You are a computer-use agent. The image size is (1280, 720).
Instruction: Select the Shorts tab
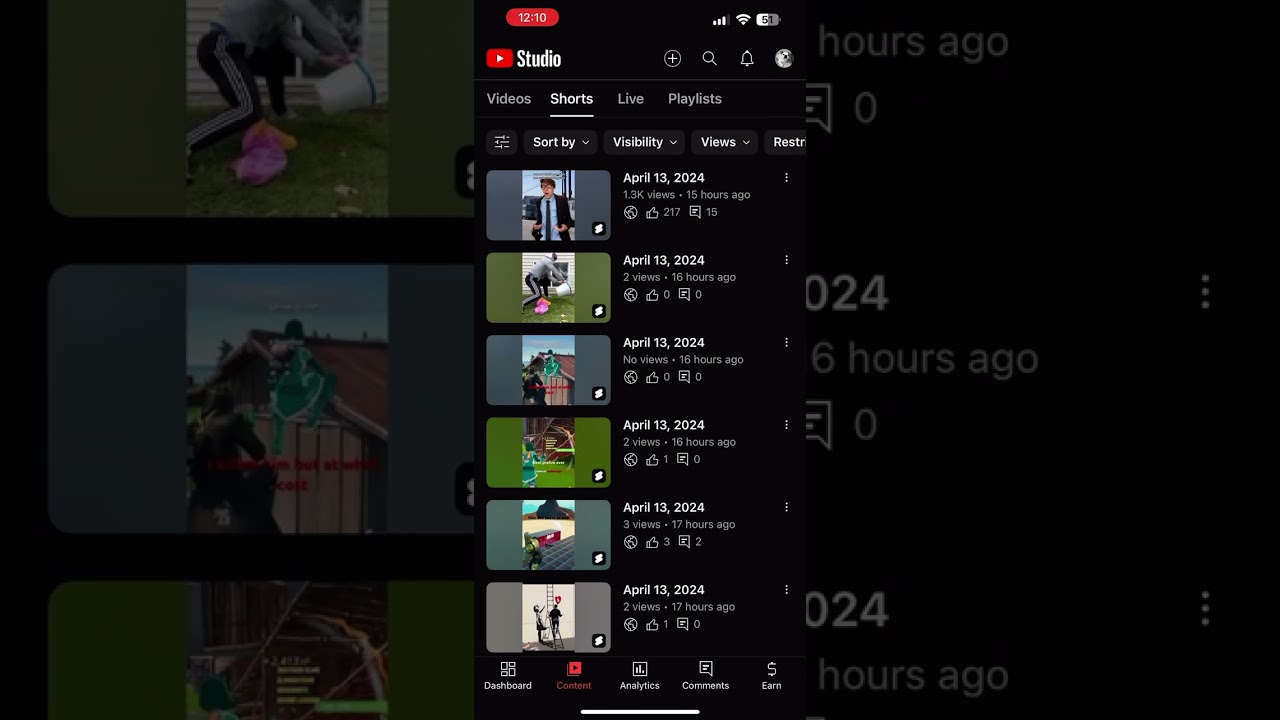[572, 99]
